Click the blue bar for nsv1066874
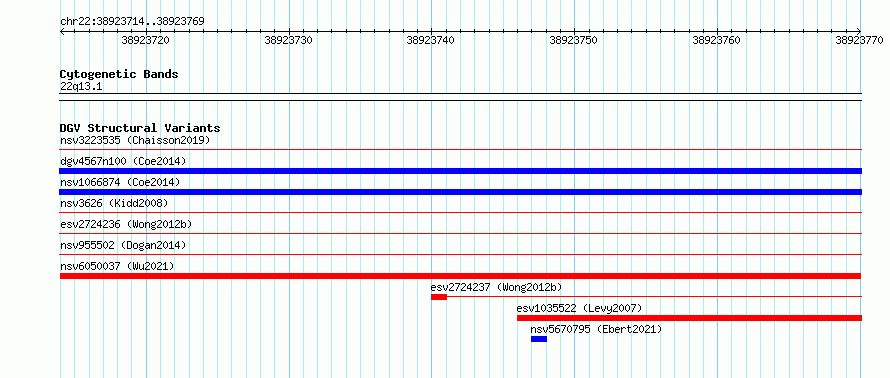The width and height of the screenshot is (890, 378). (x=460, y=192)
